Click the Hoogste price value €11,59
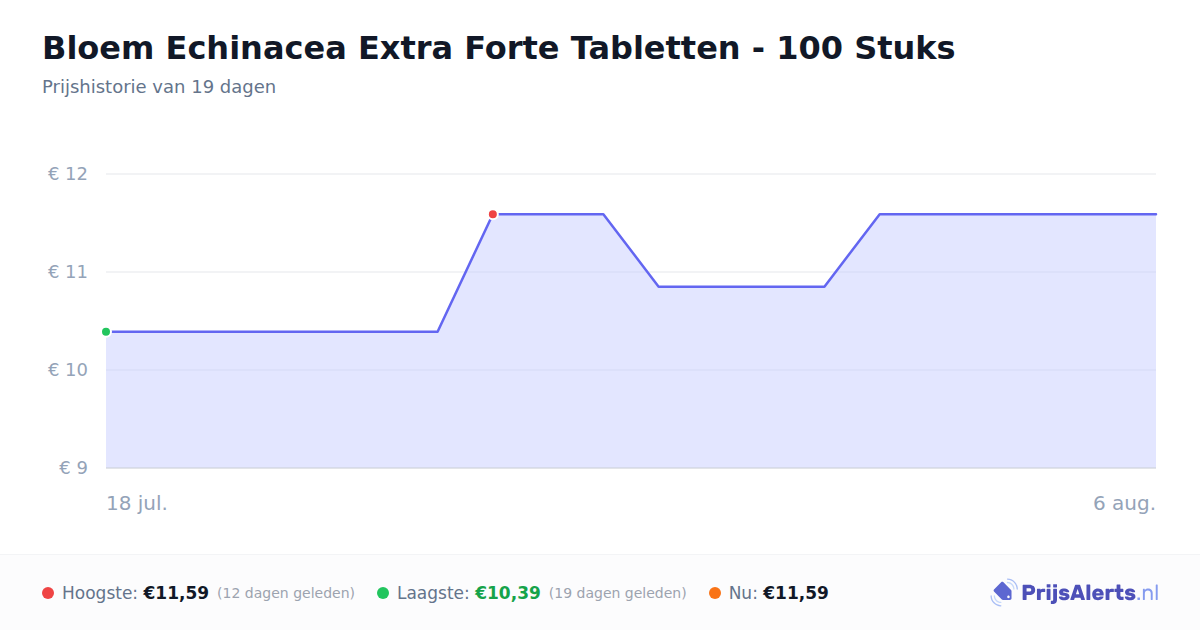The image size is (1200, 630). click(176, 593)
